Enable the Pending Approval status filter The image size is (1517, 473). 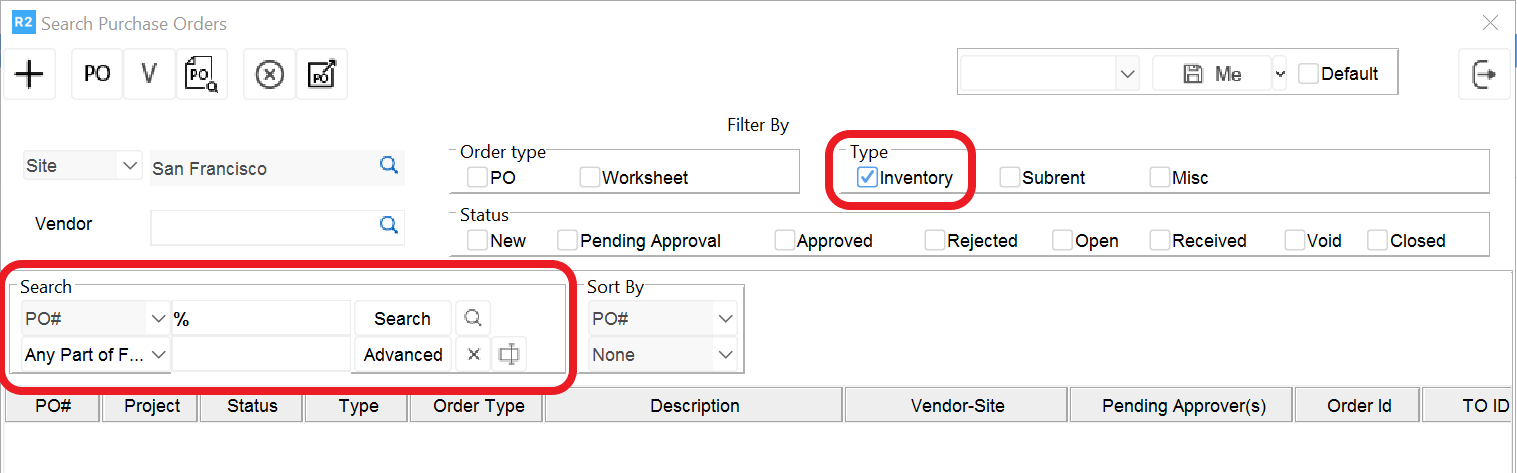[x=568, y=240]
